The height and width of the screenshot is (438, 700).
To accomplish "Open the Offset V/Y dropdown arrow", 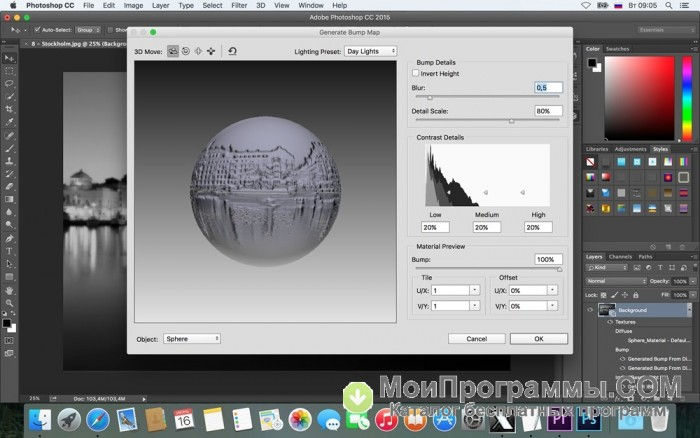I will (x=552, y=306).
